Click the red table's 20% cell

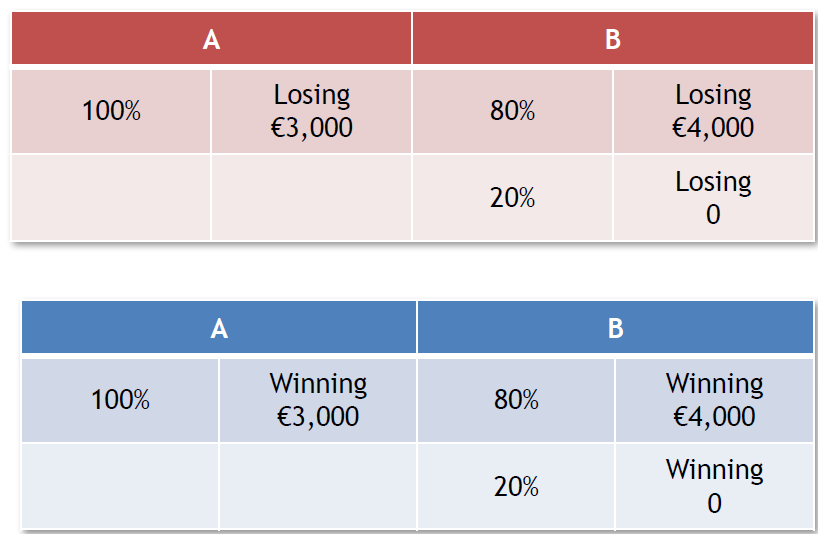[x=512, y=198]
